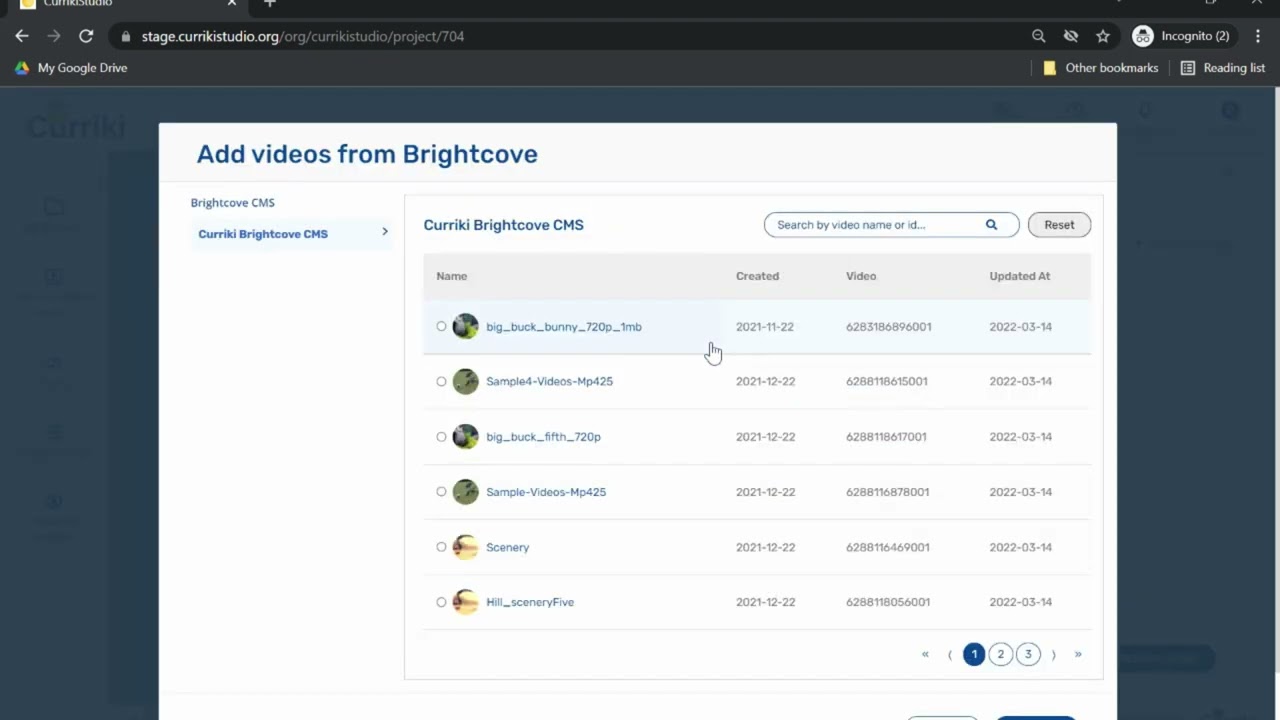This screenshot has height=720, width=1280.
Task: Open Other bookmarks folder
Action: point(1101,68)
